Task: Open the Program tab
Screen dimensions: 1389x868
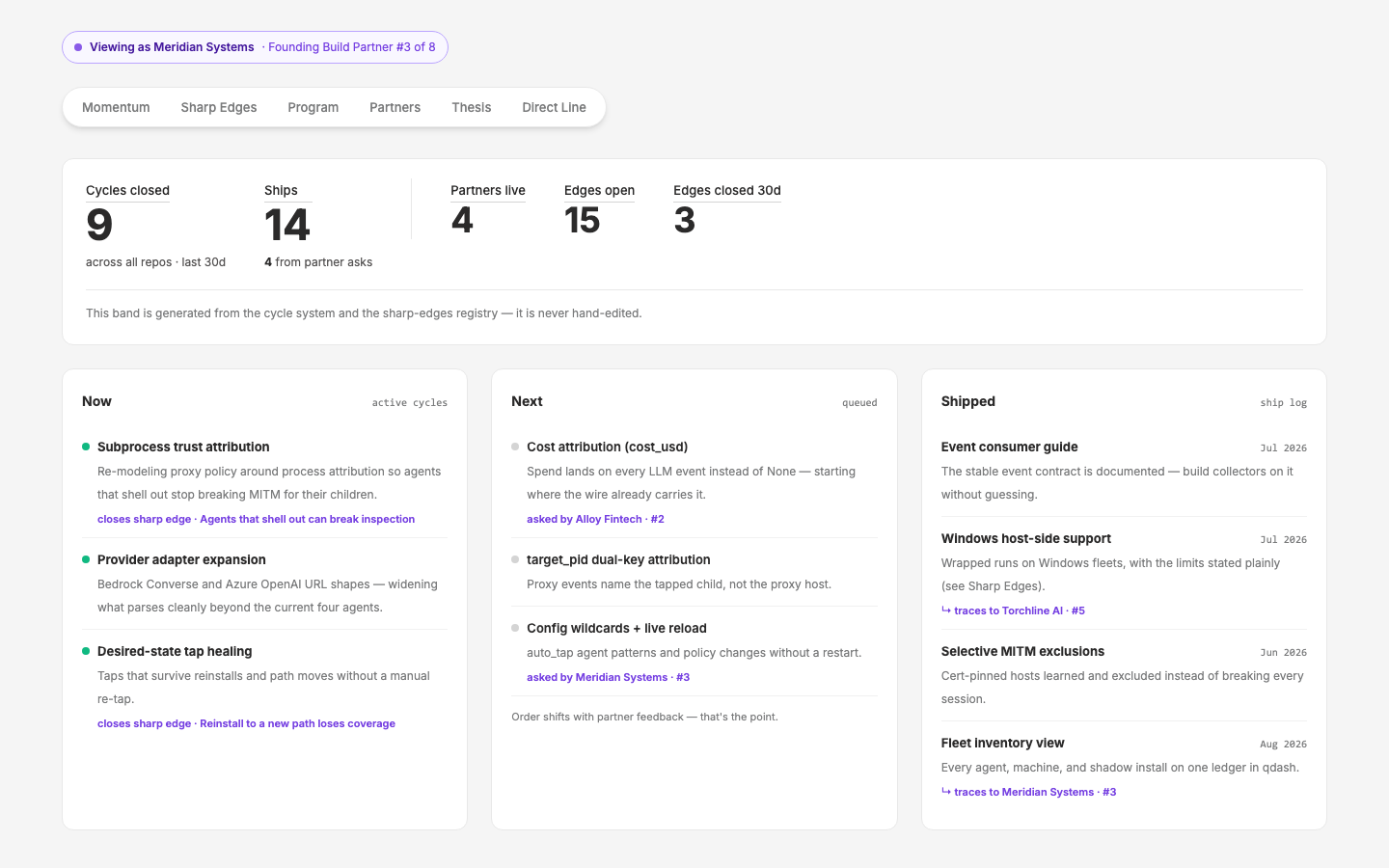Action: click(313, 107)
